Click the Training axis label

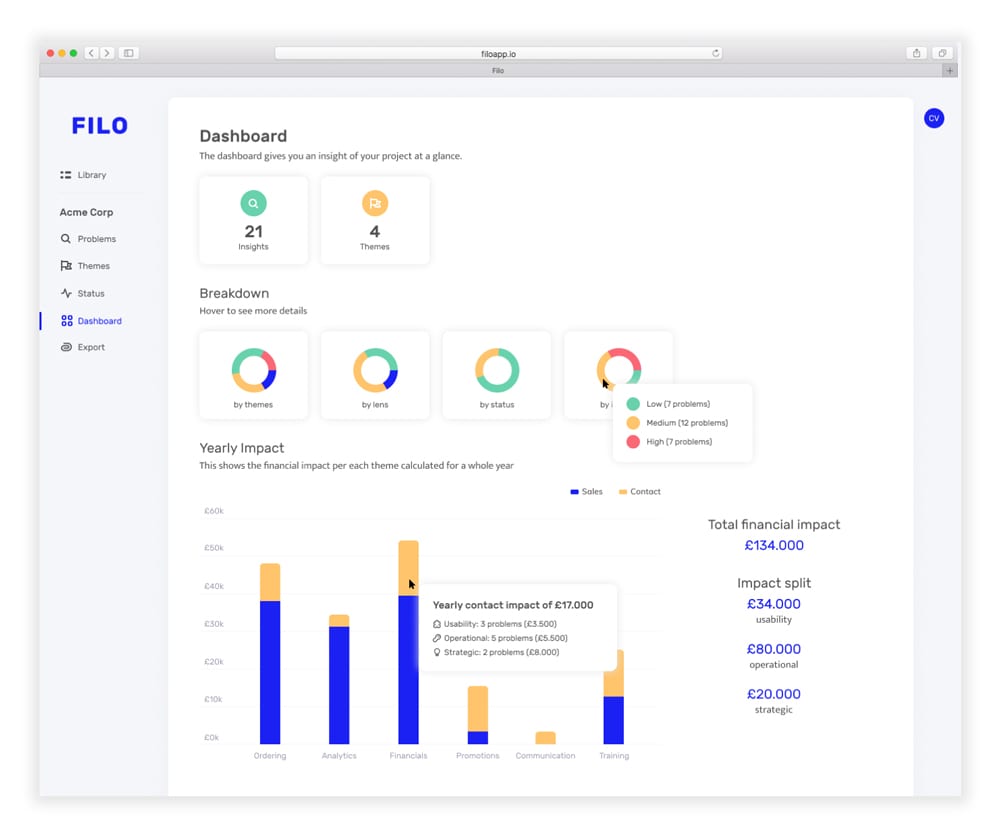pyautogui.click(x=614, y=756)
